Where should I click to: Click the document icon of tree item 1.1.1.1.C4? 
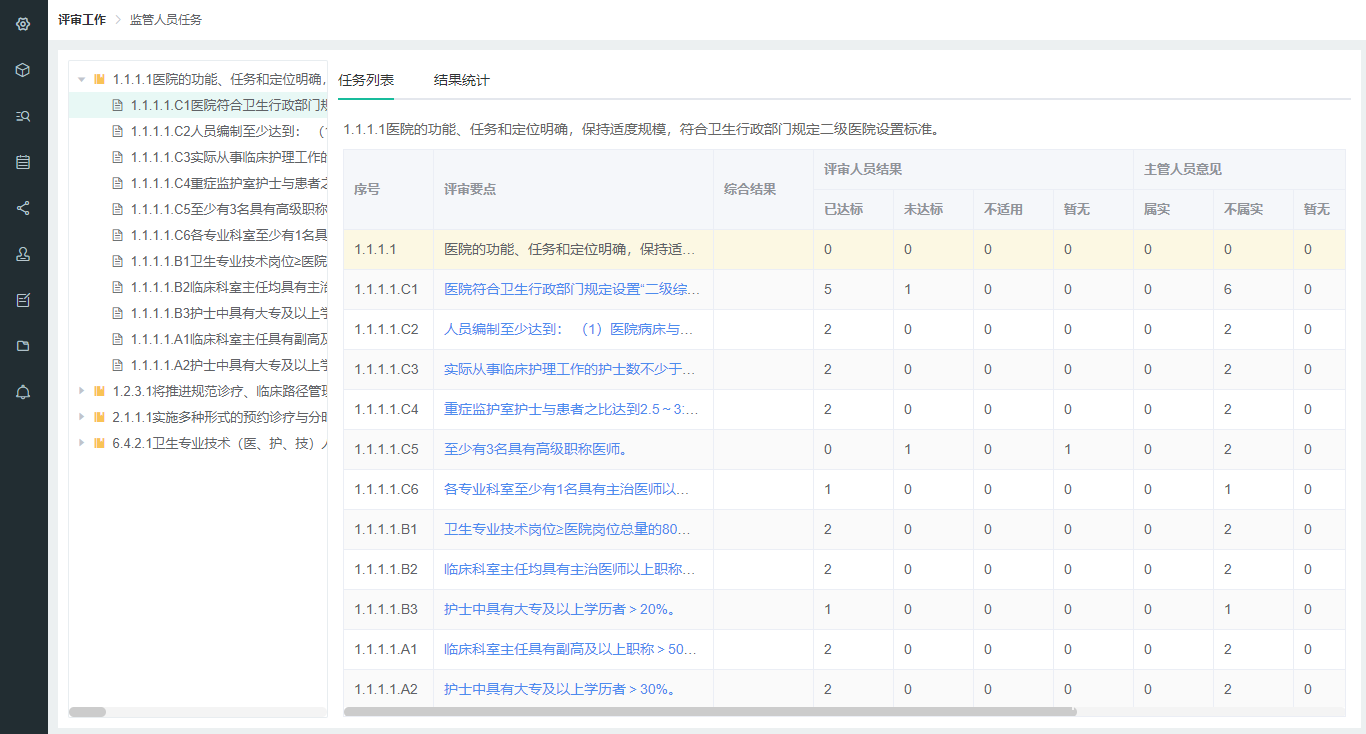click(x=117, y=183)
